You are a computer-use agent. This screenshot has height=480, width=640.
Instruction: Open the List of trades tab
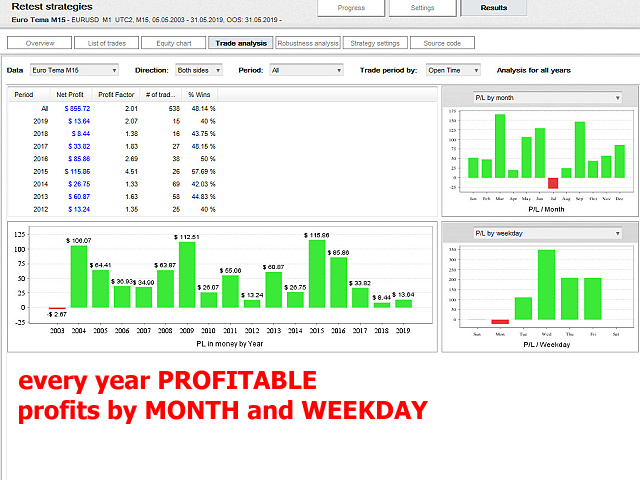pos(108,43)
